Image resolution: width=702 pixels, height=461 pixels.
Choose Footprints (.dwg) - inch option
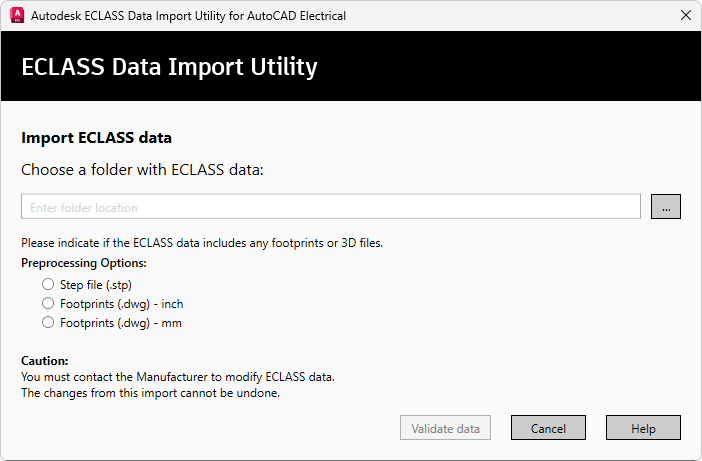(48, 304)
